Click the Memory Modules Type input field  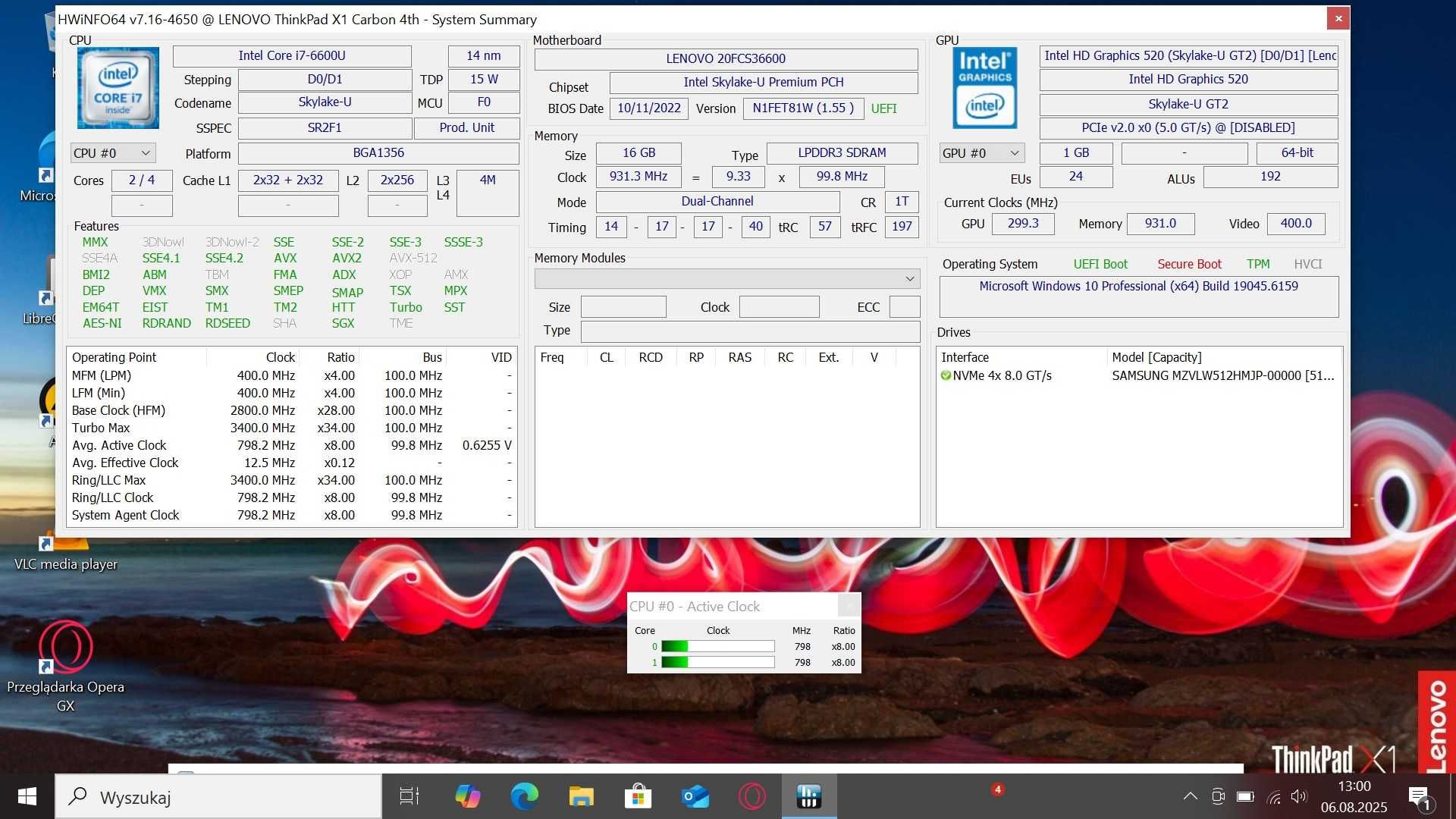coord(750,331)
